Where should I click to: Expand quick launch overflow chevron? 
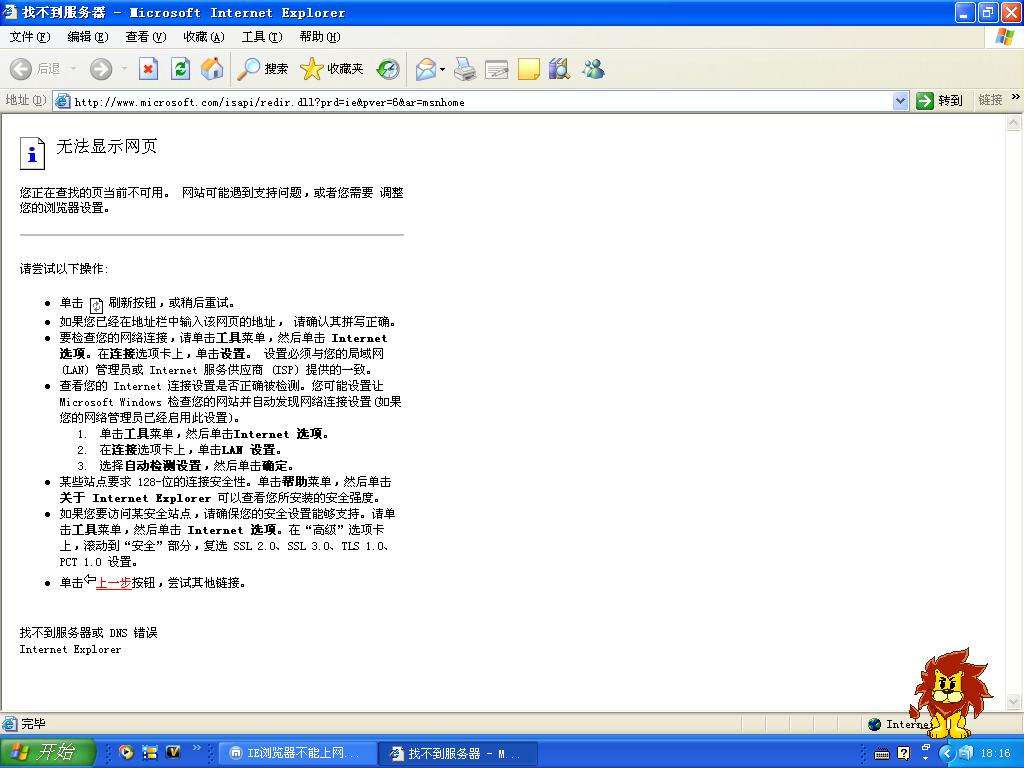(197, 748)
